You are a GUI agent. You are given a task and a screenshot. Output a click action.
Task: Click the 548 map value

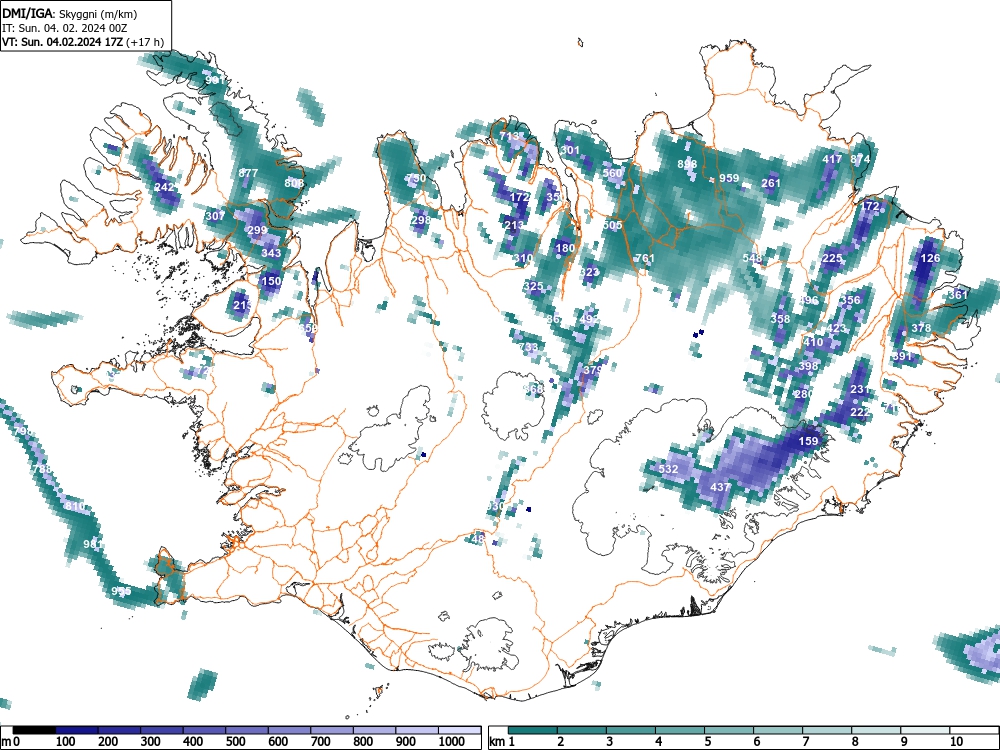752,258
